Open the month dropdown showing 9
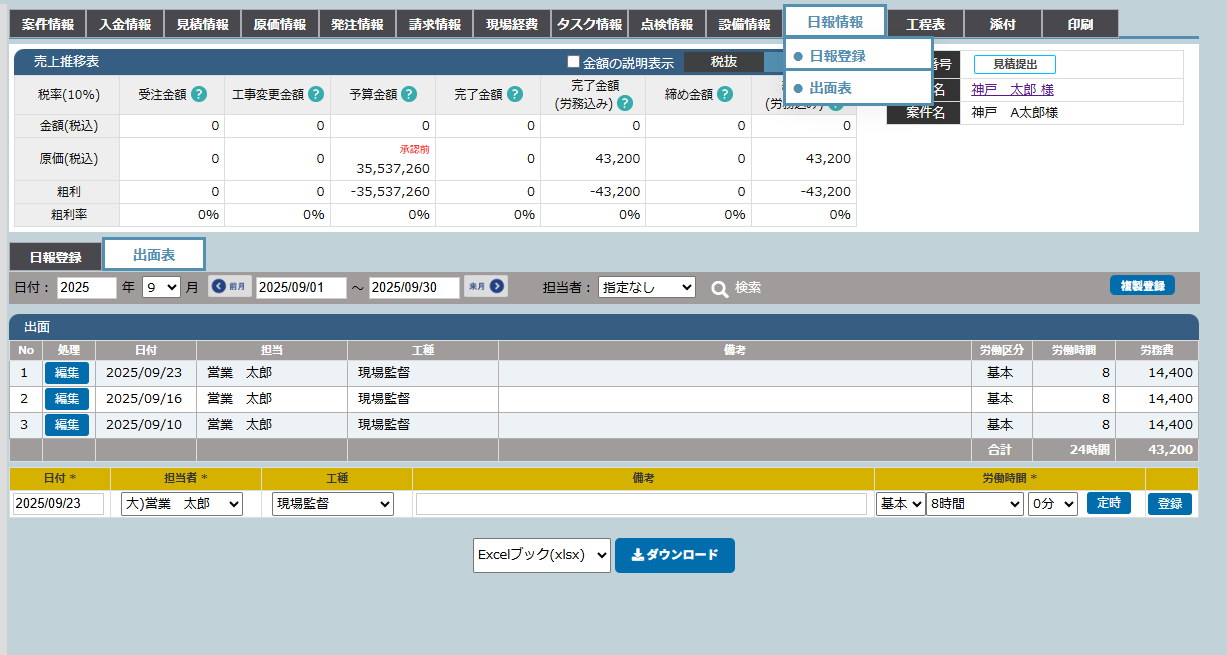The image size is (1227, 655). tap(161, 287)
